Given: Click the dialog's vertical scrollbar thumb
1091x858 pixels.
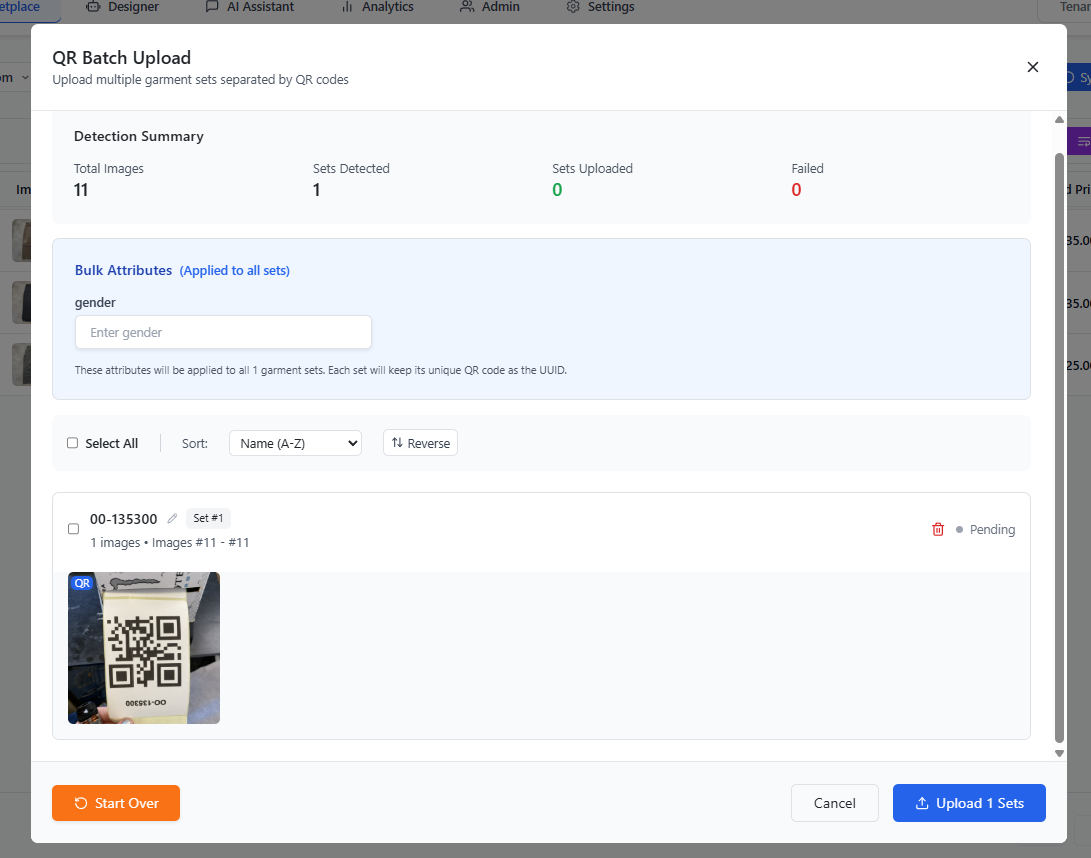Looking at the screenshot, I should [x=1059, y=448].
